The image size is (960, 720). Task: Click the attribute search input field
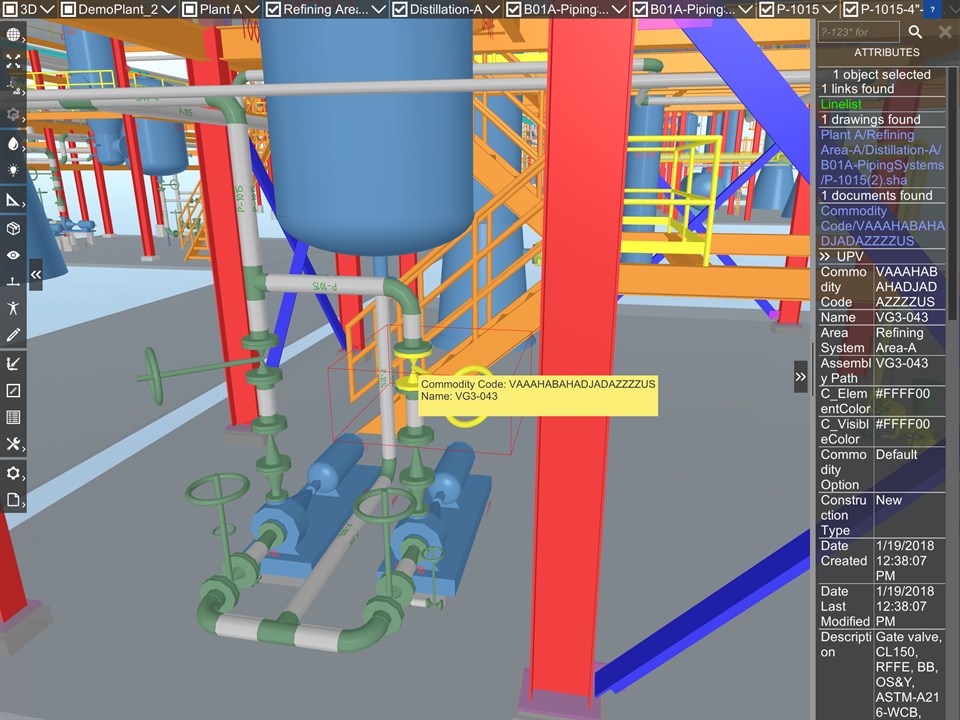859,32
